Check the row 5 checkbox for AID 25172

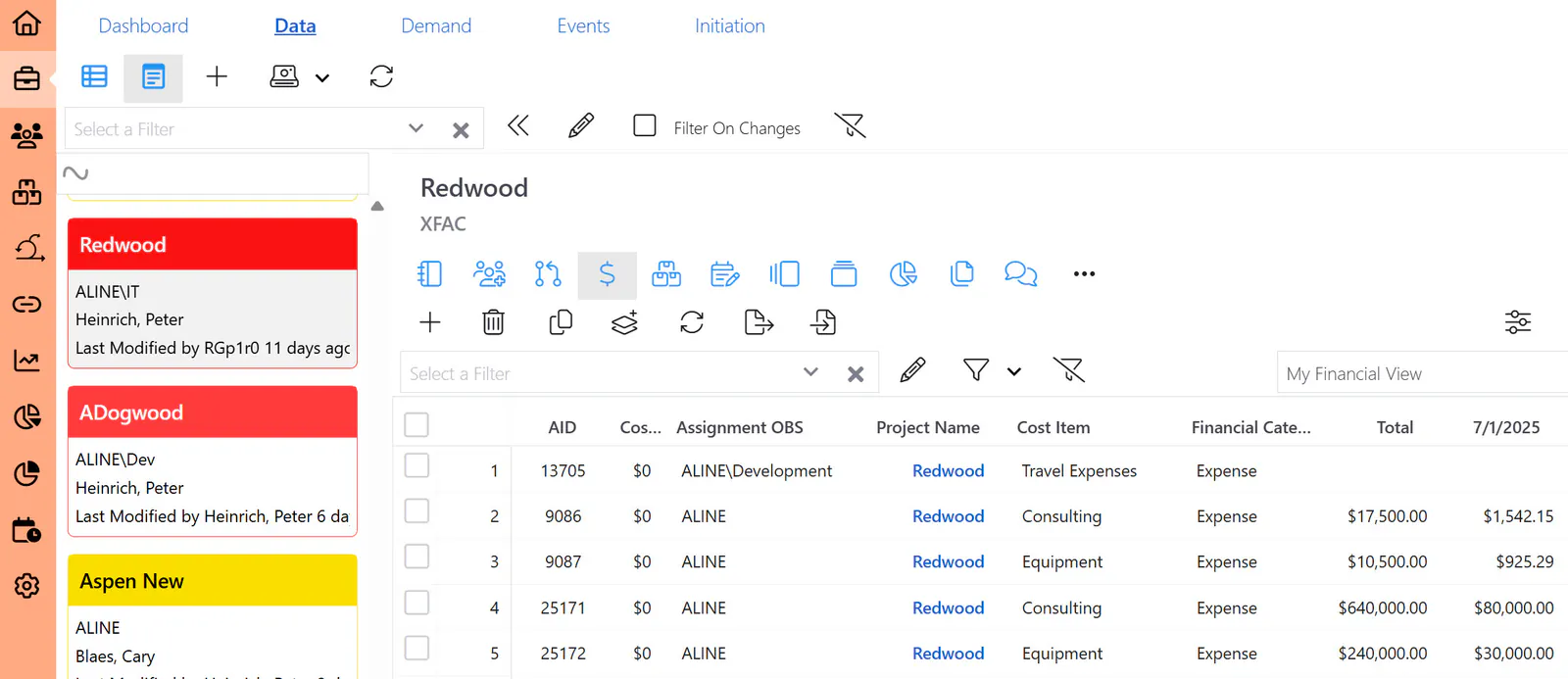[416, 648]
